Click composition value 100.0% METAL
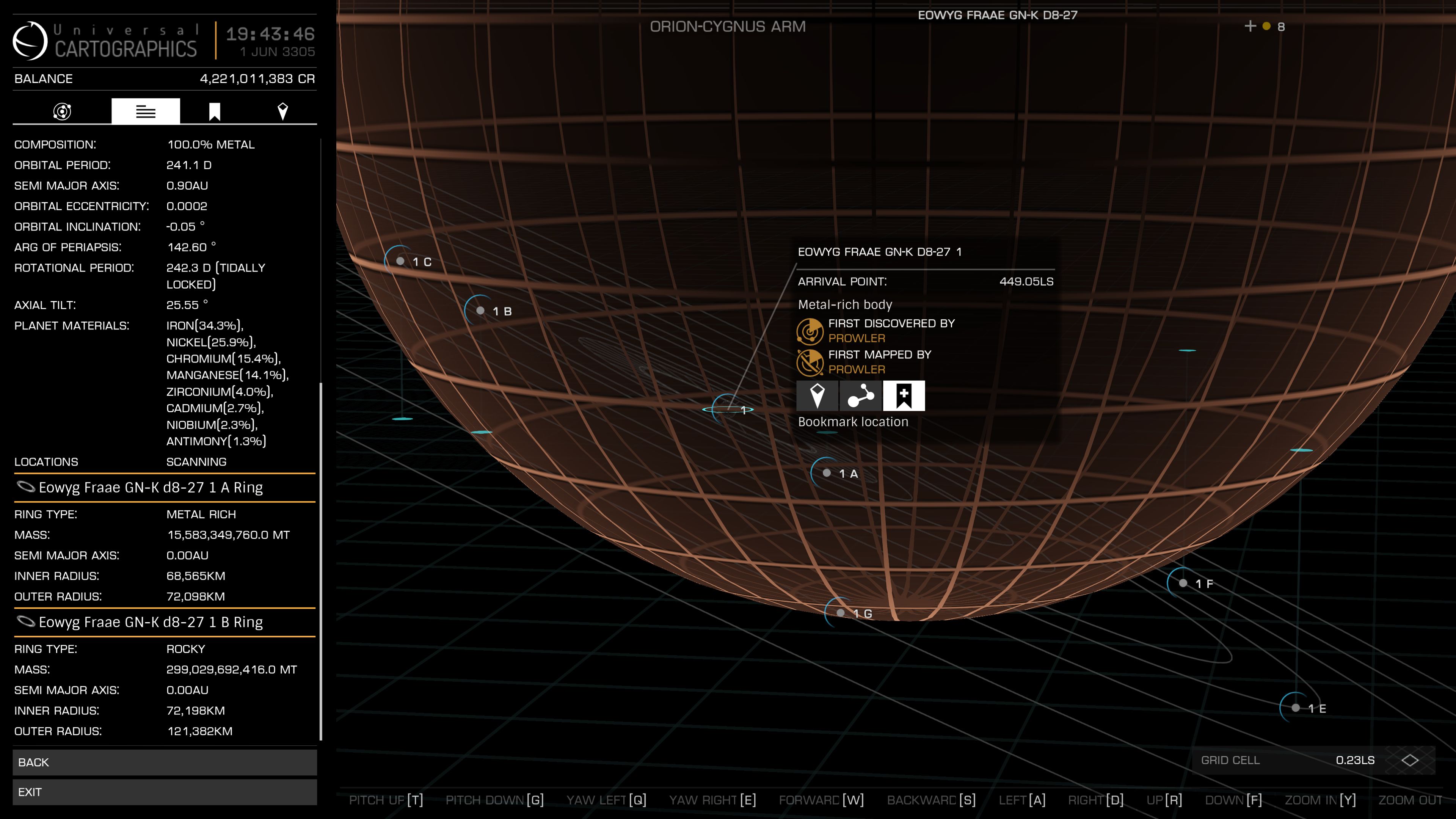1456x819 pixels. (211, 145)
